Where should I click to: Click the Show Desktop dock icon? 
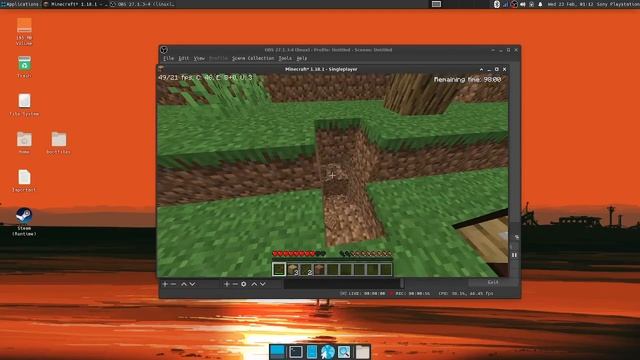point(277,351)
